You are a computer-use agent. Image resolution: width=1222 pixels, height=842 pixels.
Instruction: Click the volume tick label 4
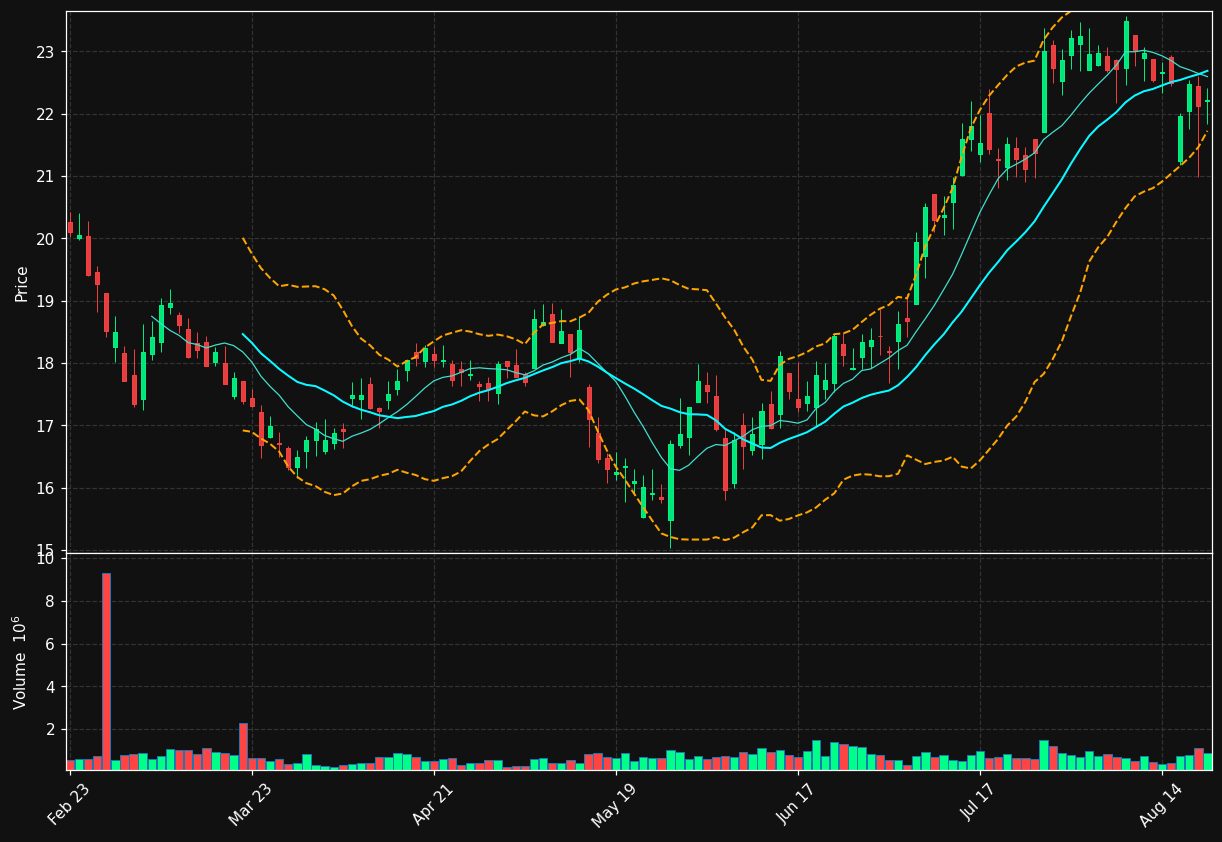coord(52,687)
